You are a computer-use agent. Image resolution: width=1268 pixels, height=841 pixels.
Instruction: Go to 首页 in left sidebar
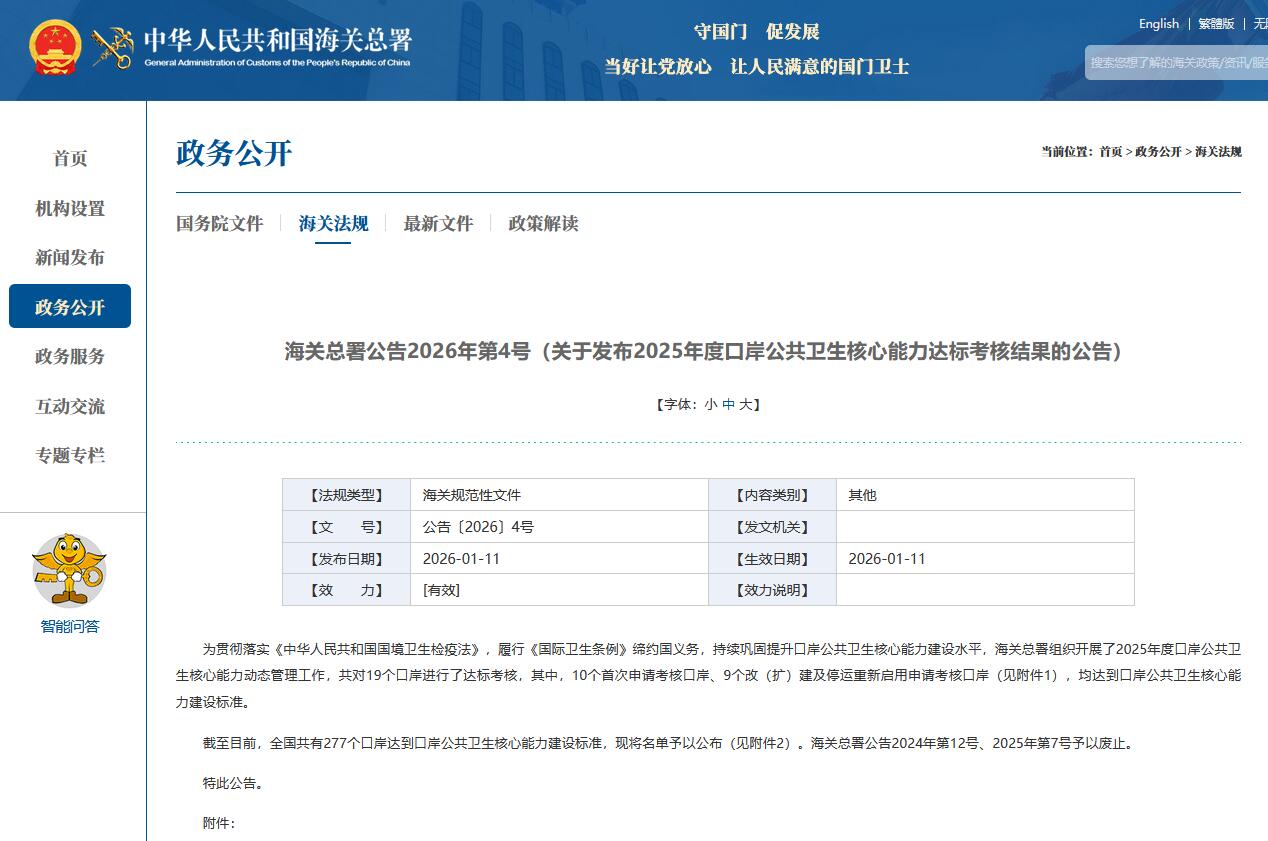click(70, 158)
